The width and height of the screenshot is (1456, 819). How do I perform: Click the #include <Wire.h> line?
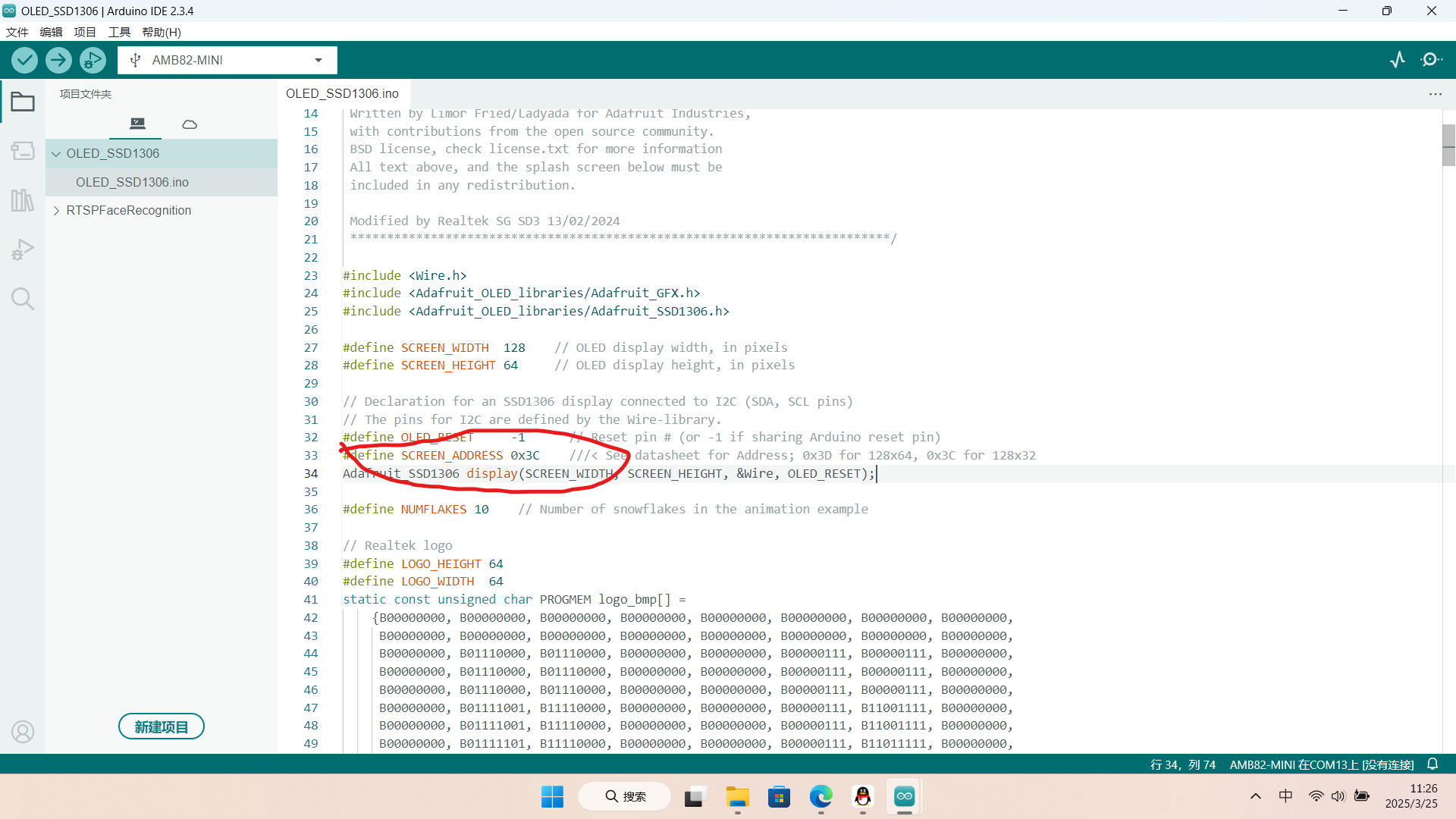click(404, 275)
